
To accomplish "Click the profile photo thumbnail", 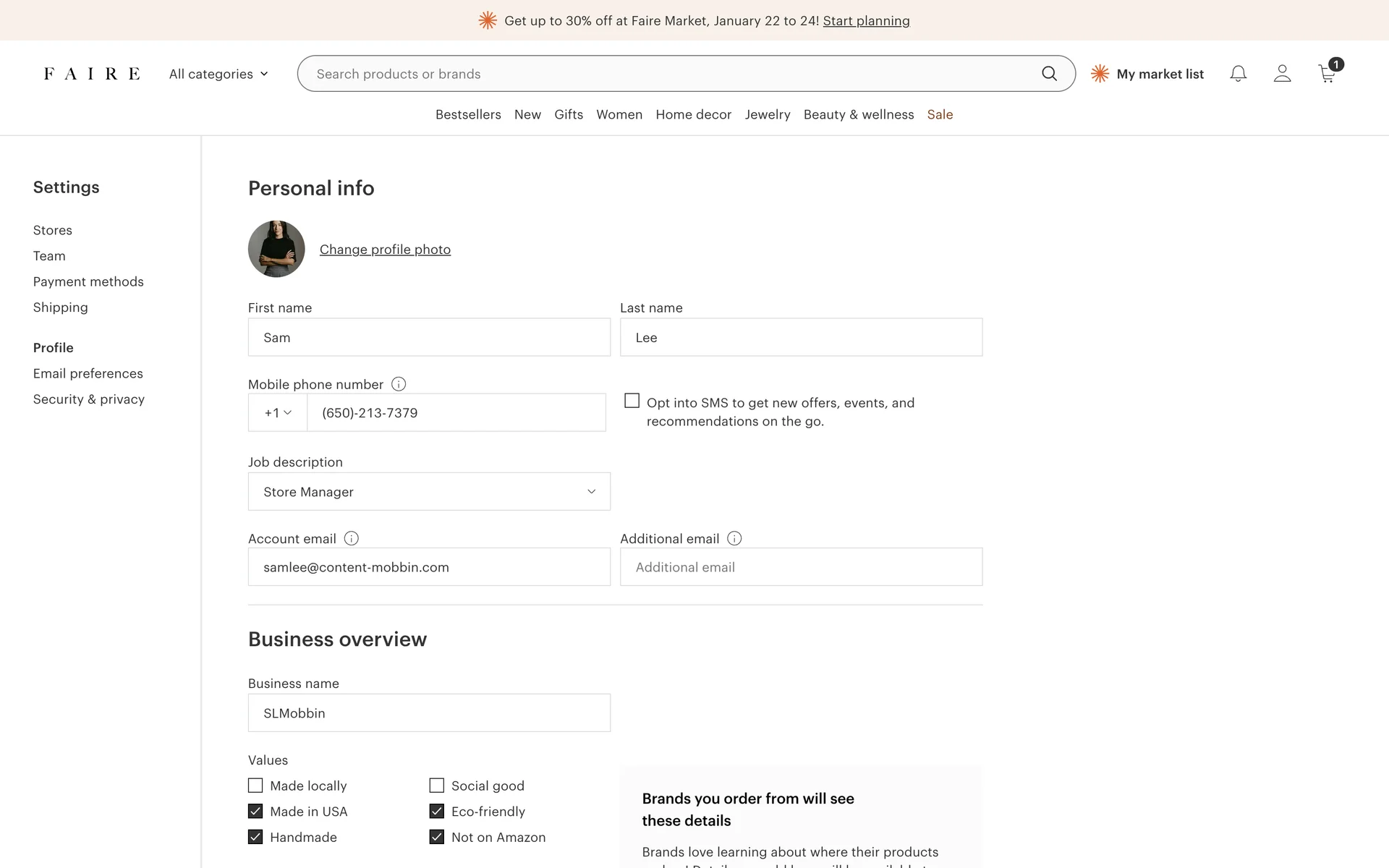I will pos(276,249).
